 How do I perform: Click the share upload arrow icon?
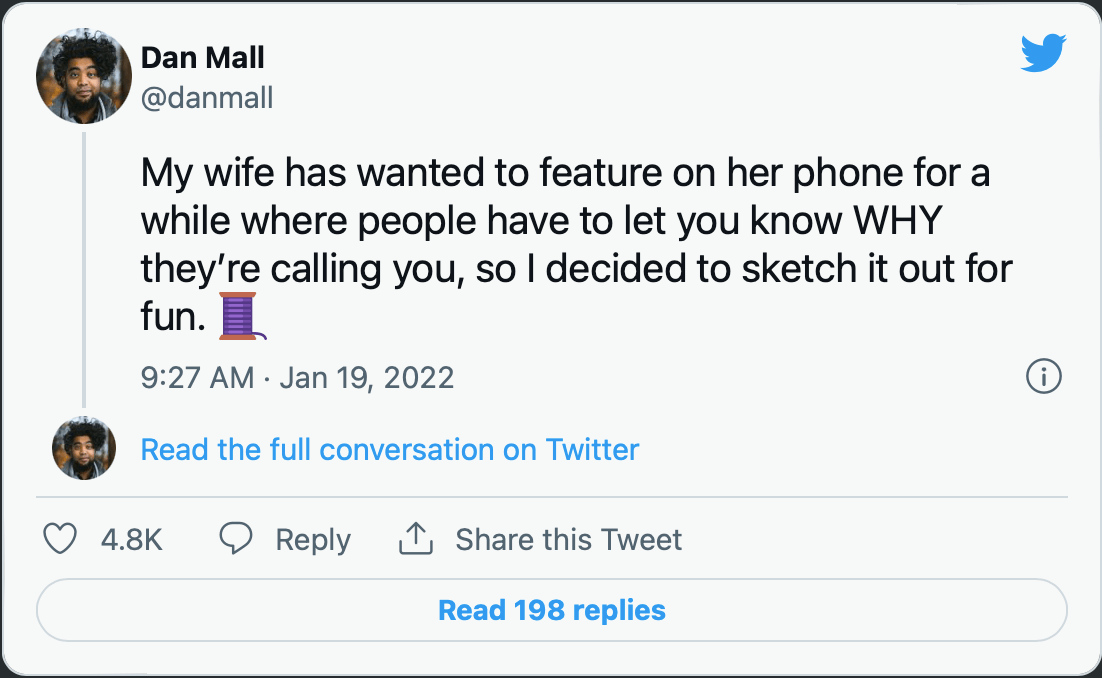416,538
